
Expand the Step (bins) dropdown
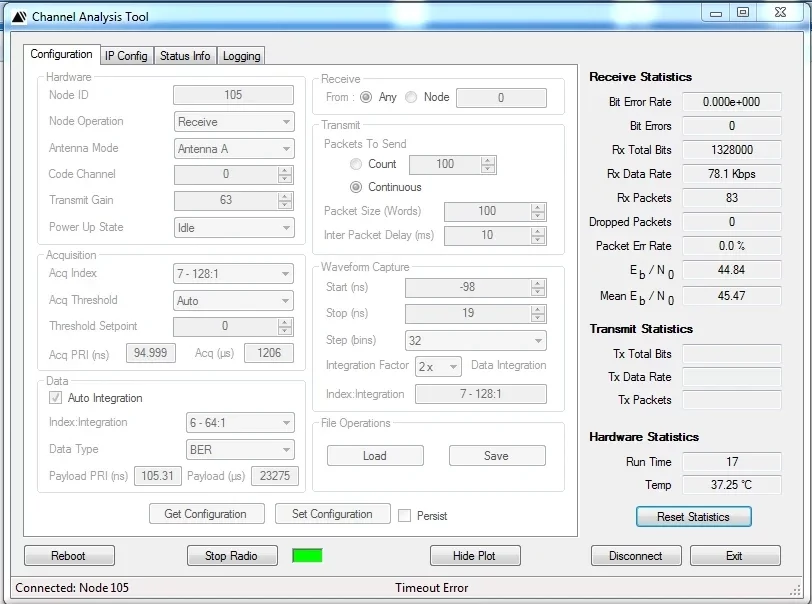(475, 341)
